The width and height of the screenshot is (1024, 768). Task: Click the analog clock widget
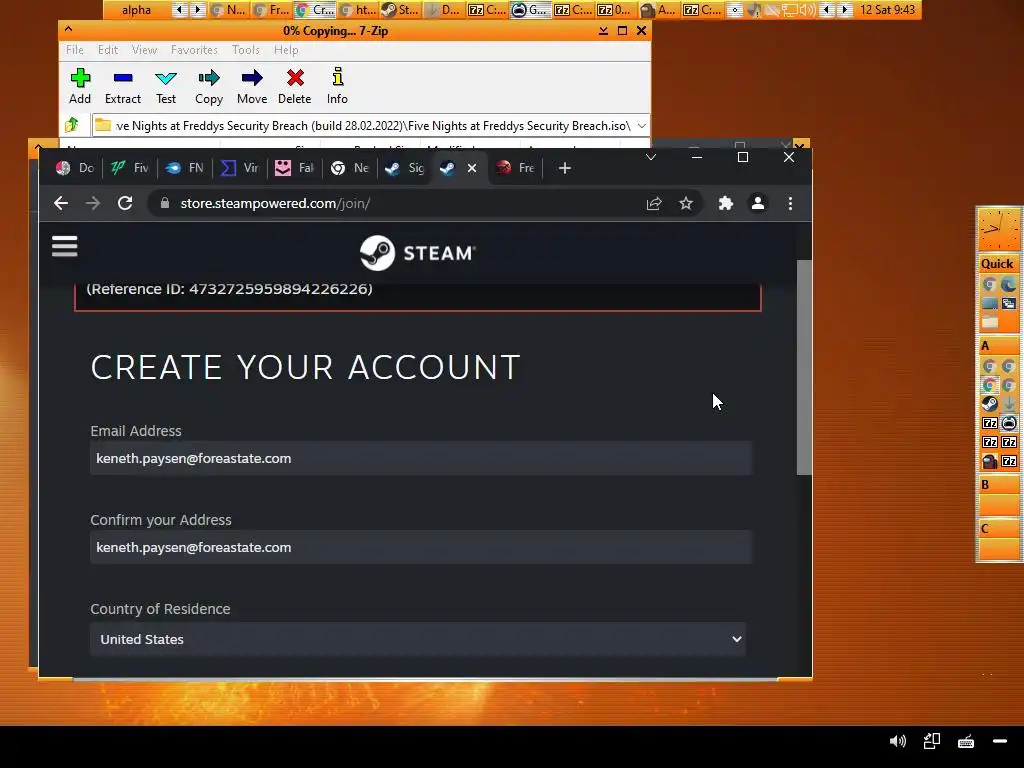(x=998, y=229)
